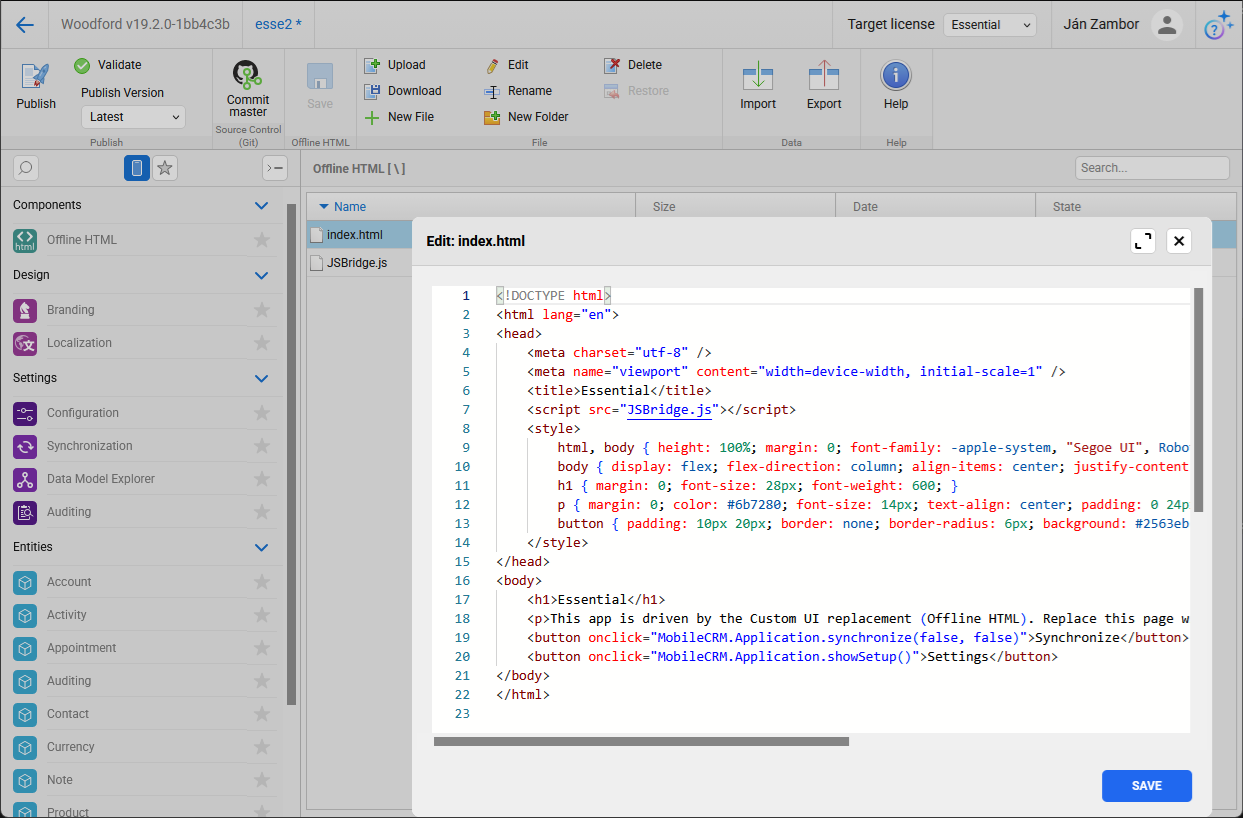Create a New File
The image size is (1243, 818).
pyautogui.click(x=399, y=117)
